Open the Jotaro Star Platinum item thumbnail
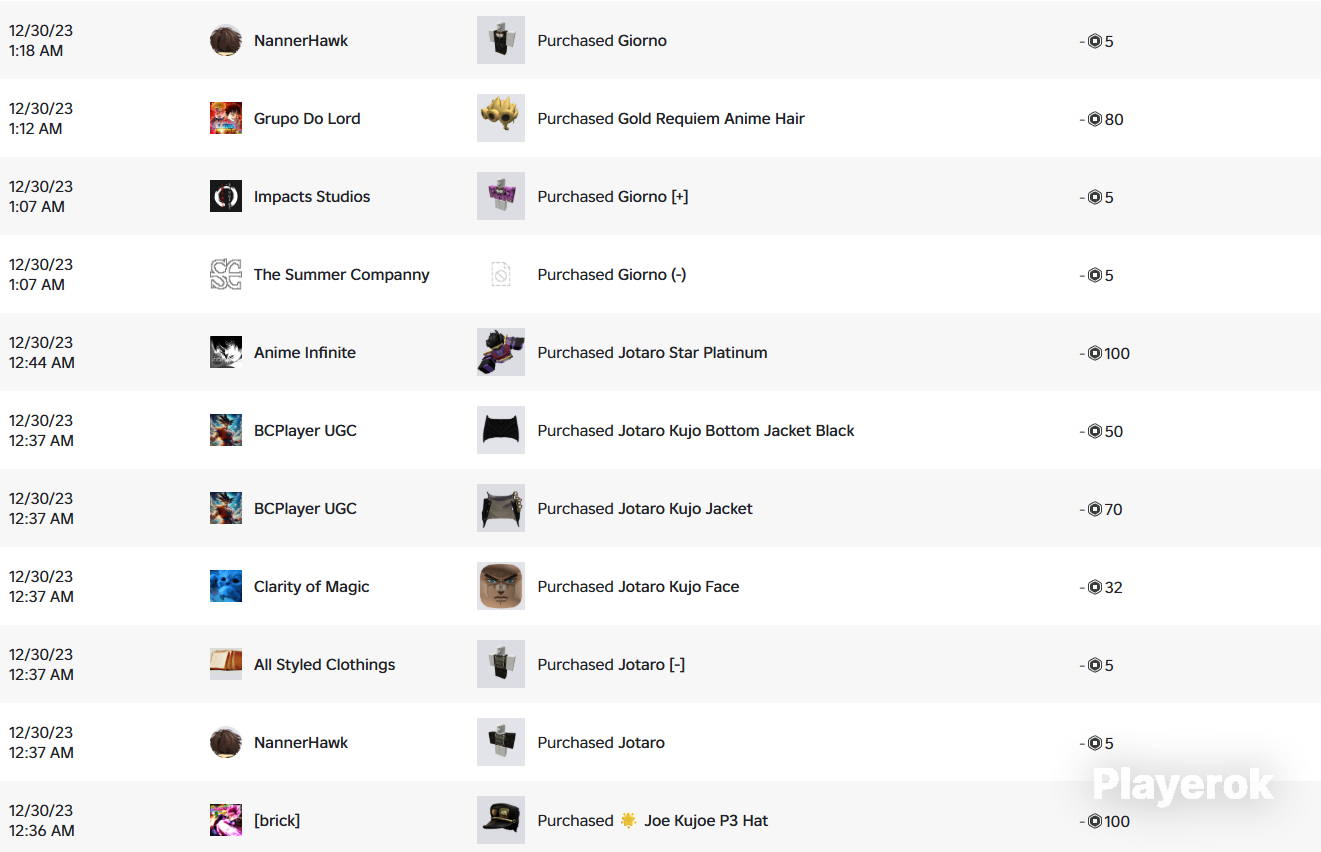This screenshot has height=852, width=1321. click(501, 352)
